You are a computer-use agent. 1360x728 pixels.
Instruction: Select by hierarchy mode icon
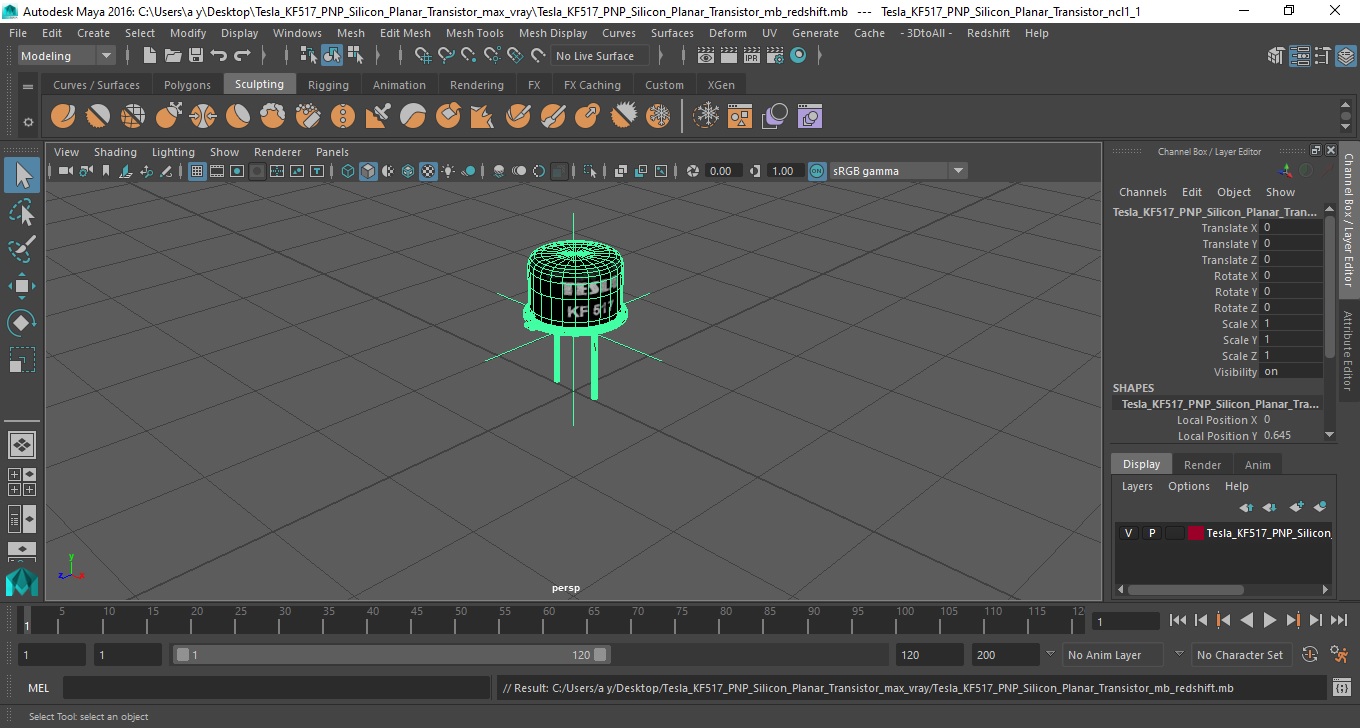(x=309, y=56)
